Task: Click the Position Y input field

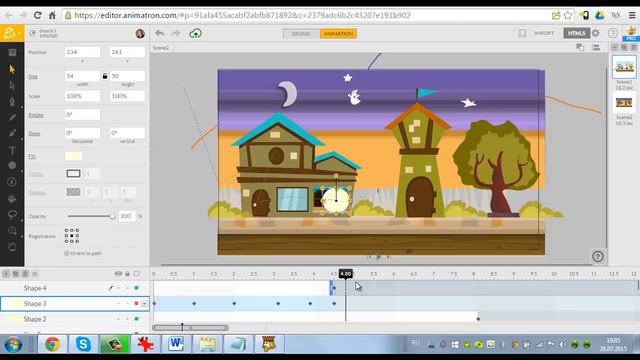Action: 127,52
